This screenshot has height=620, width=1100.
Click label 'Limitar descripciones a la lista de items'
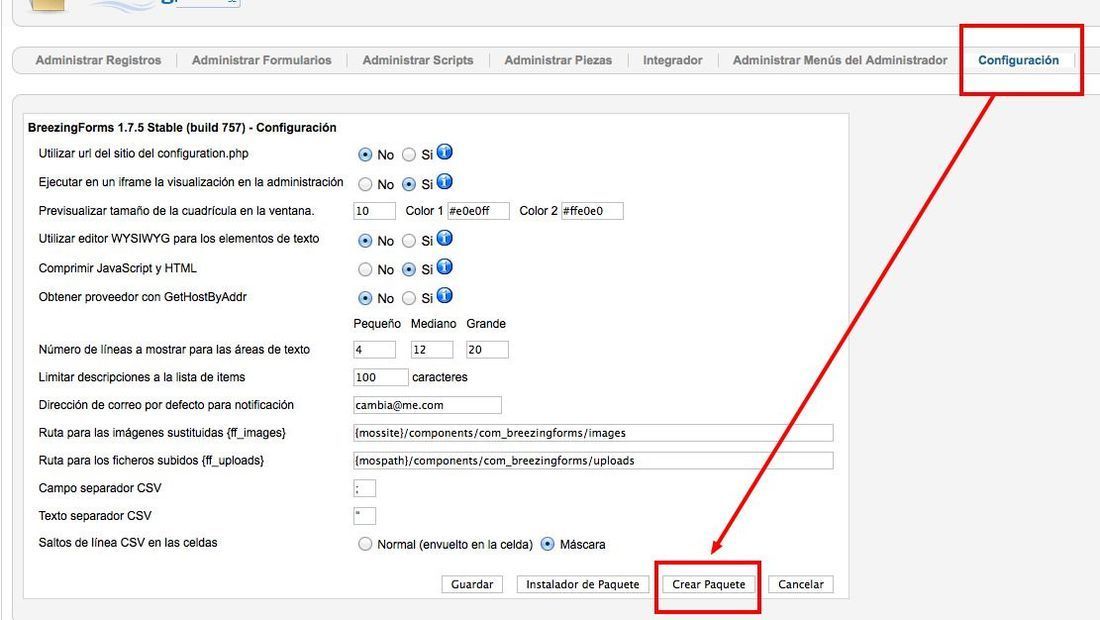(x=142, y=377)
